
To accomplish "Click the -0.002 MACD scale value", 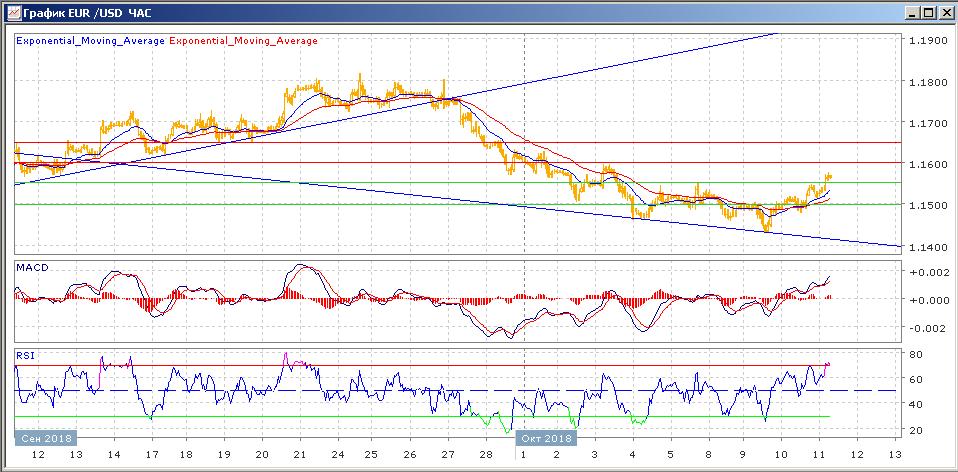I will pyautogui.click(x=925, y=328).
